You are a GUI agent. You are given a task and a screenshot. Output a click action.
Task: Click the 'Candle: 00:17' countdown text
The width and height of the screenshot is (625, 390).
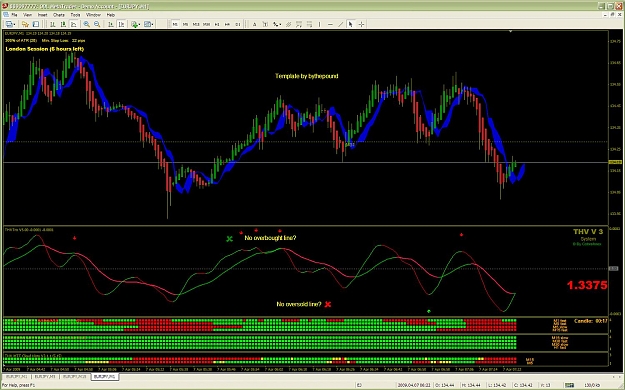click(591, 321)
